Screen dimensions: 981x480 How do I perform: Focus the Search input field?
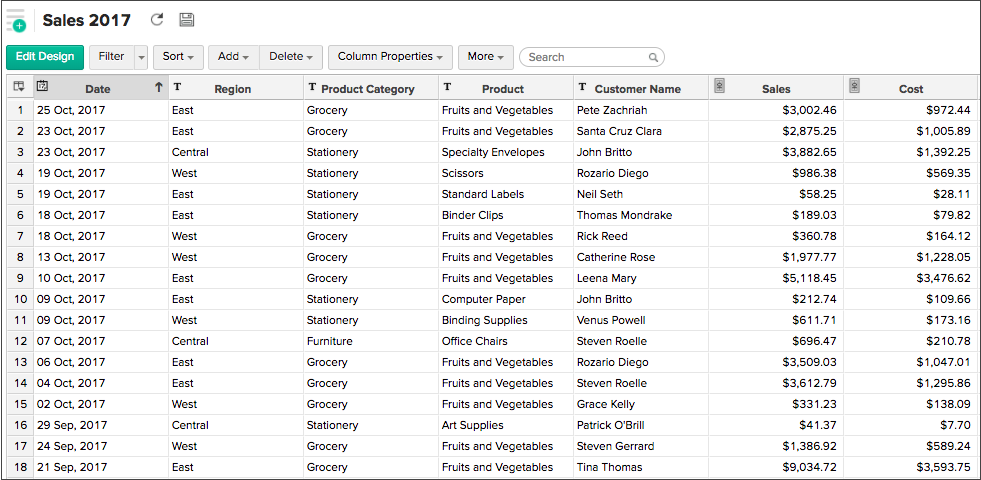click(x=585, y=58)
